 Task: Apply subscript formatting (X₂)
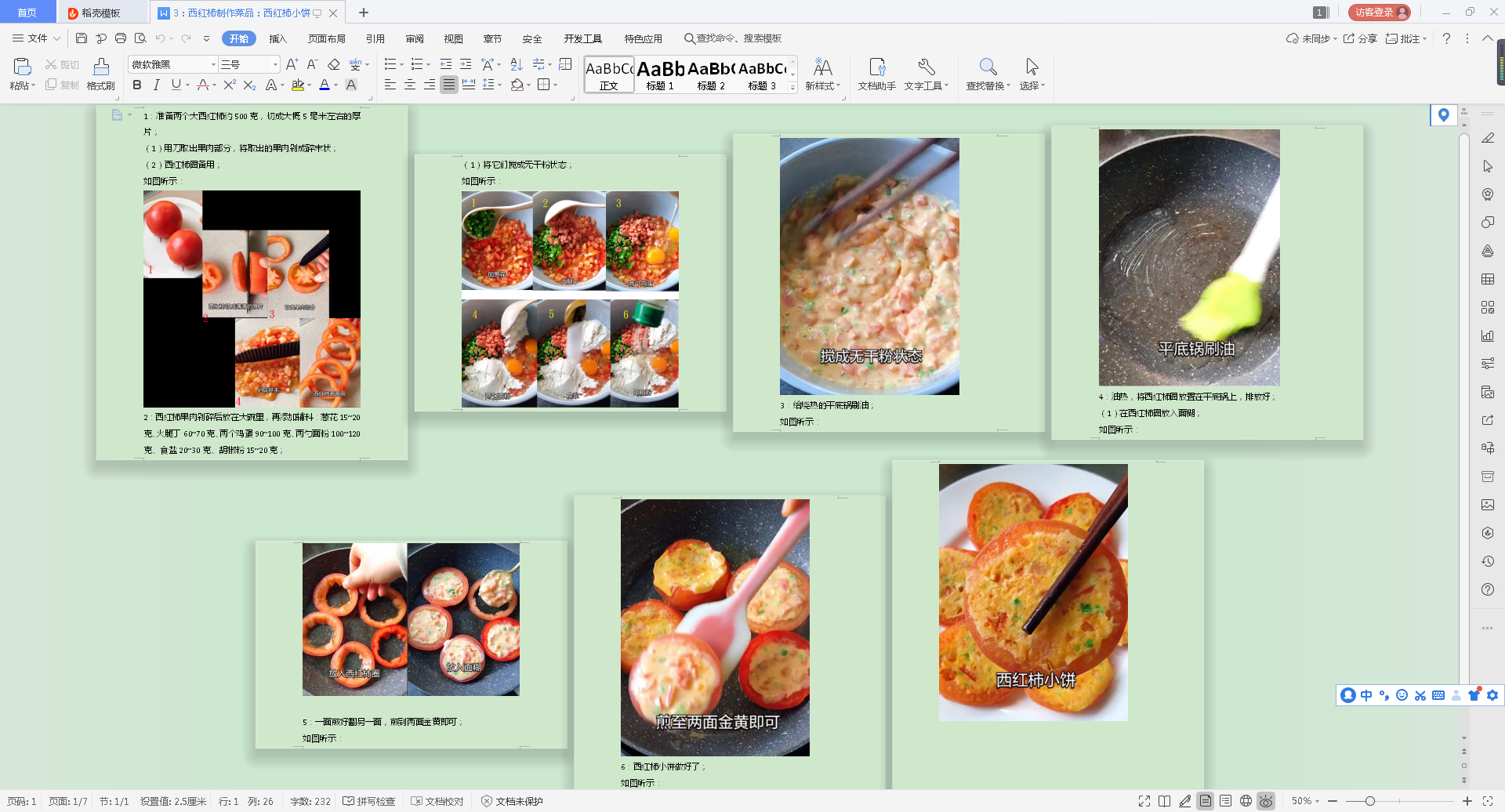pyautogui.click(x=249, y=85)
